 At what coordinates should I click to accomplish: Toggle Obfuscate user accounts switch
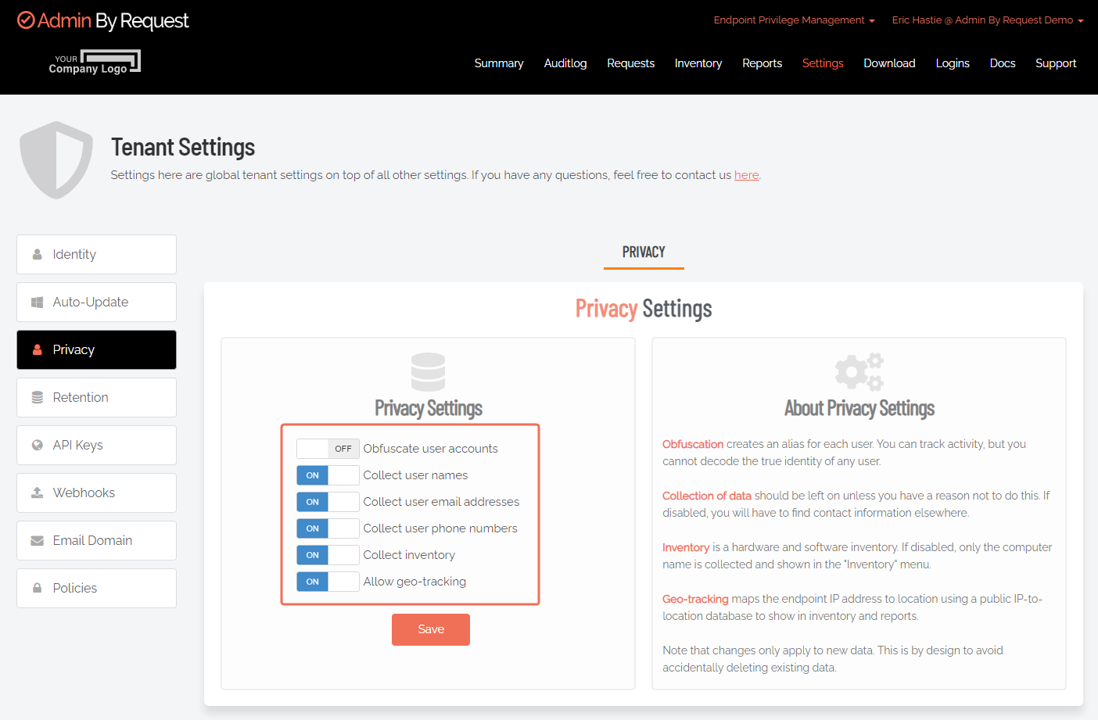[x=328, y=448]
